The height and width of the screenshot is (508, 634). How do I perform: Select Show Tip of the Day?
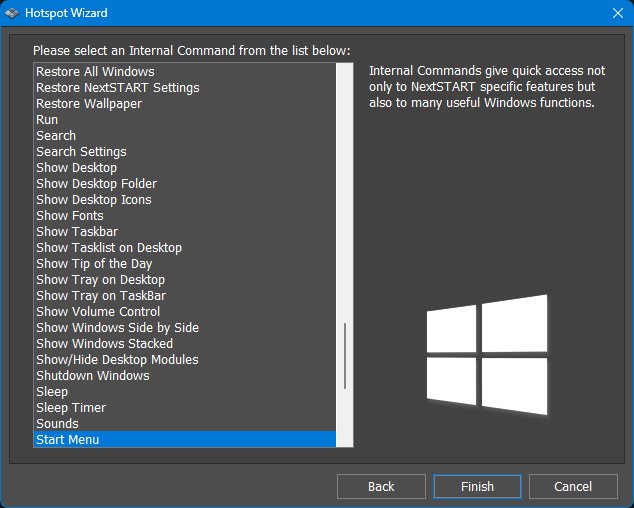(185, 263)
